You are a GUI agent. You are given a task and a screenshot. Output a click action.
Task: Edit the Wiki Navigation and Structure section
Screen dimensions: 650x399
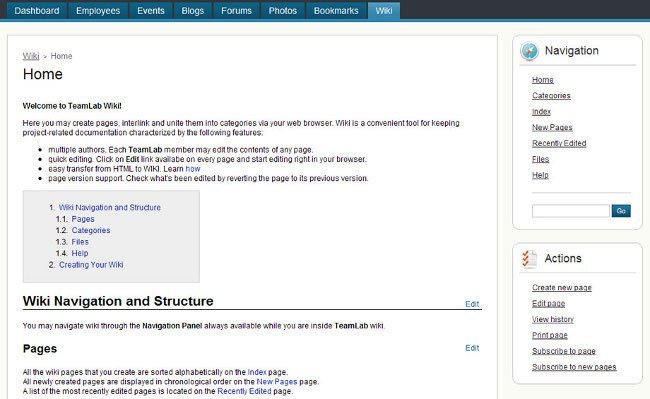click(x=472, y=304)
